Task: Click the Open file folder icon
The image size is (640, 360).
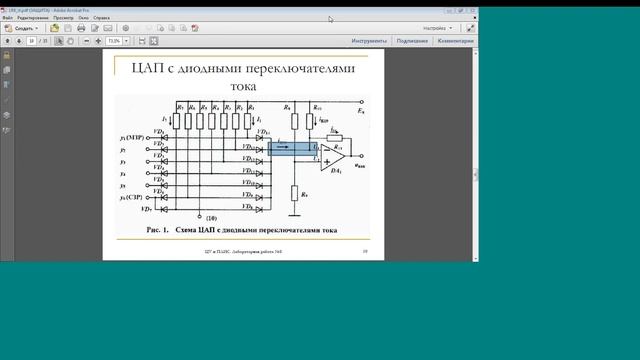Action: pos(55,28)
